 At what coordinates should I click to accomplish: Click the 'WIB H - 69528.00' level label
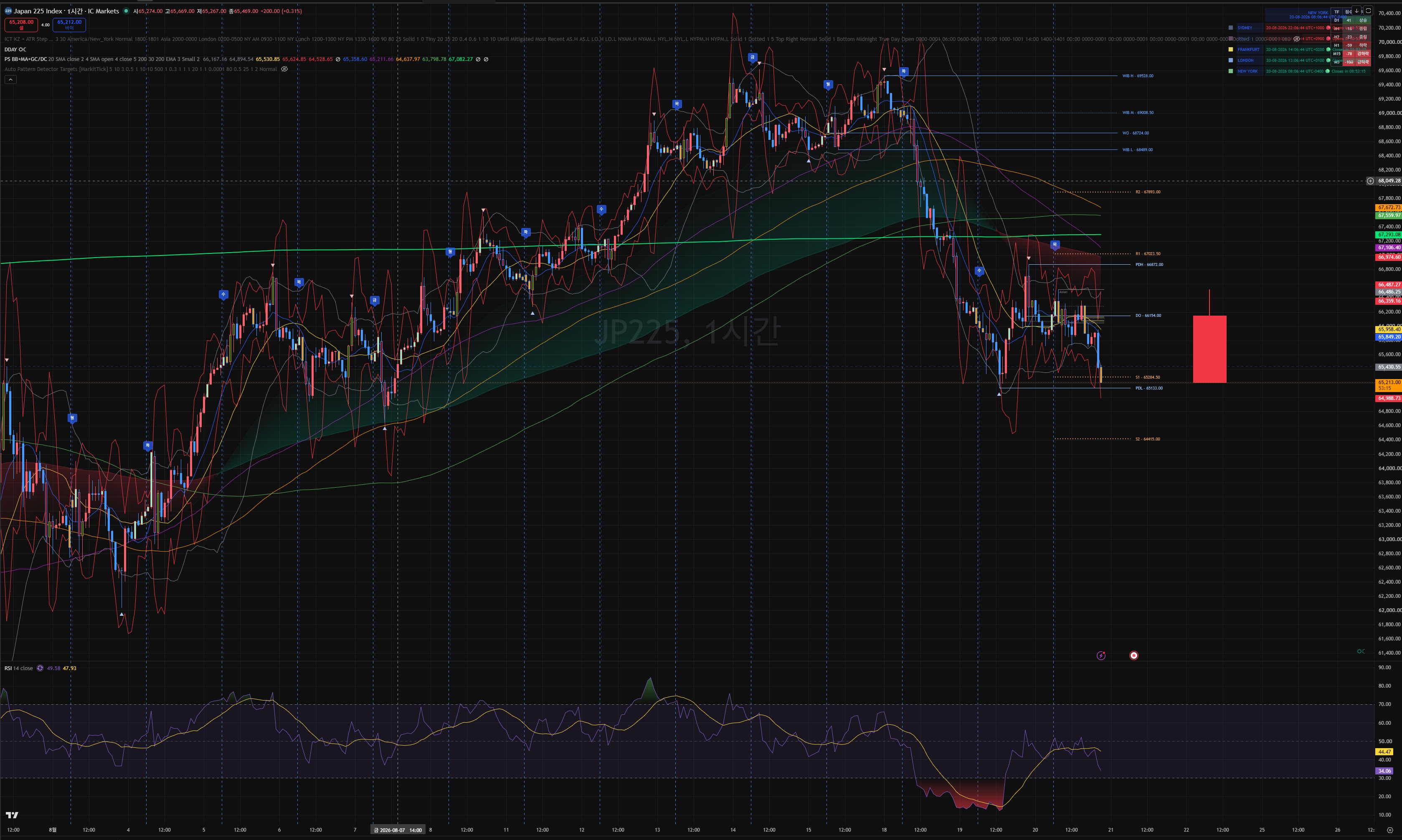pos(1138,76)
